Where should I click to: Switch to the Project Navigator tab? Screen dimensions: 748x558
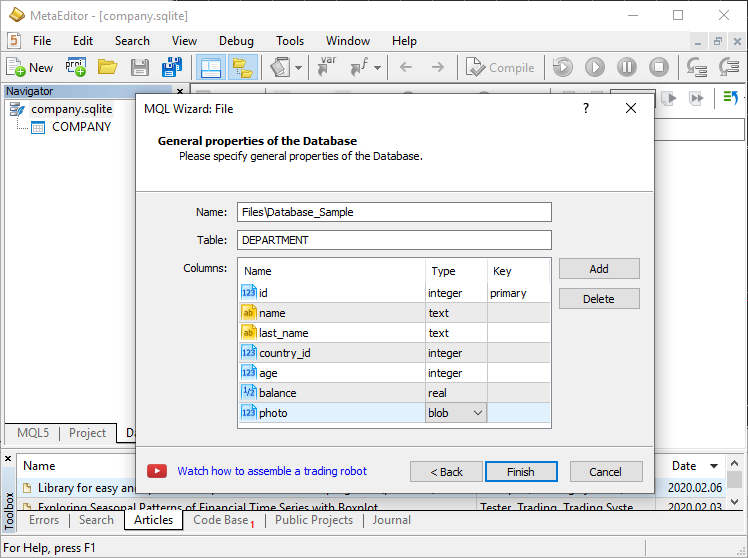(87, 433)
